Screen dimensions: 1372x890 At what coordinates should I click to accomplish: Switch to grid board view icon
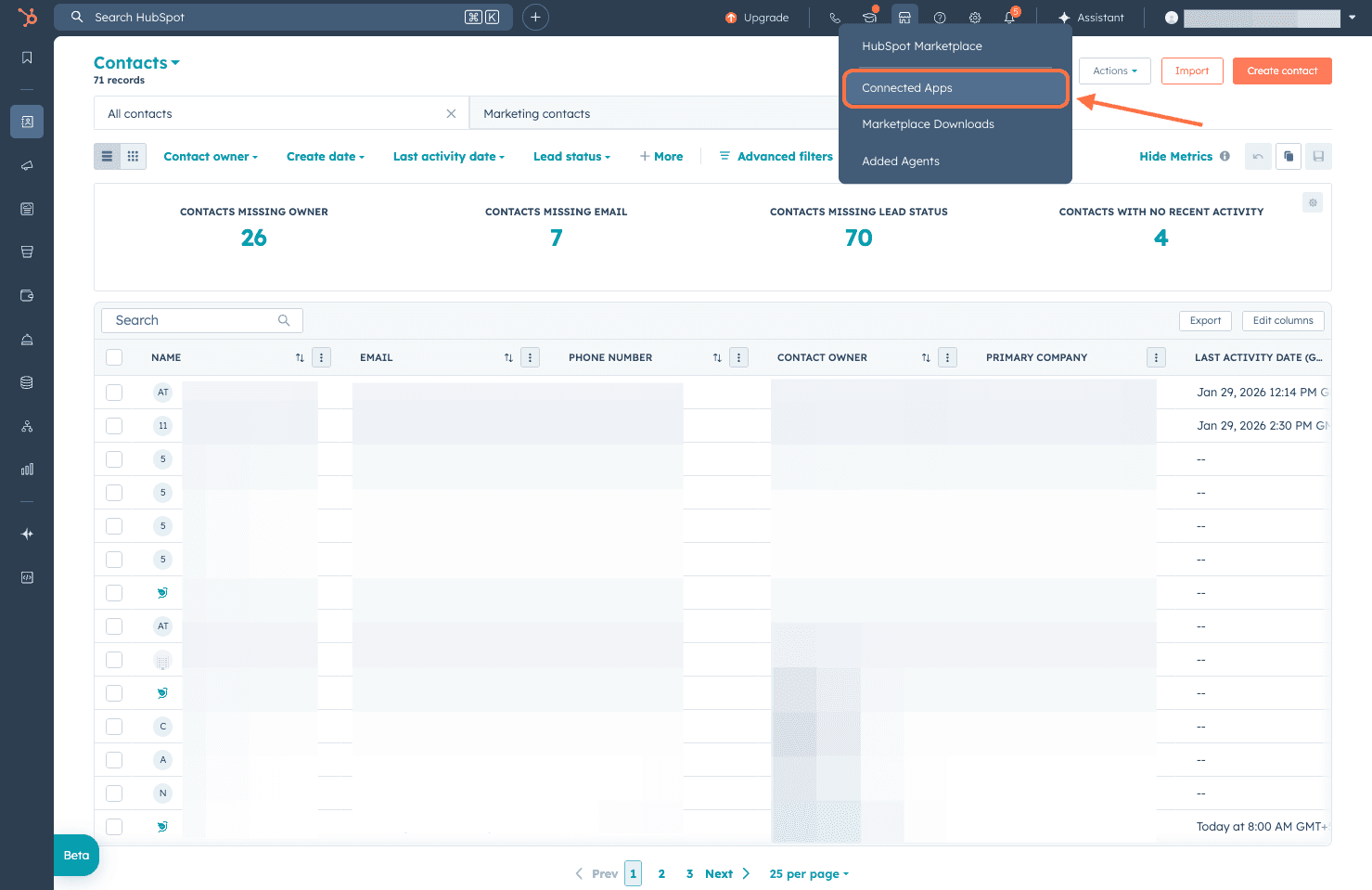coord(133,157)
